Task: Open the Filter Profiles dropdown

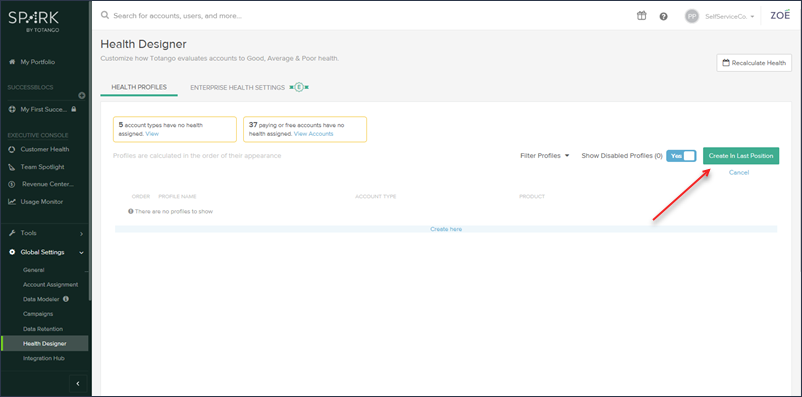Action: pyautogui.click(x=545, y=156)
